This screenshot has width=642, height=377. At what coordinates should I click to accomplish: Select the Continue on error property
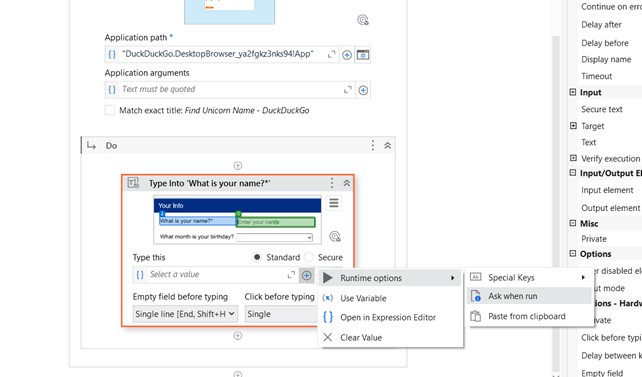[611, 7]
